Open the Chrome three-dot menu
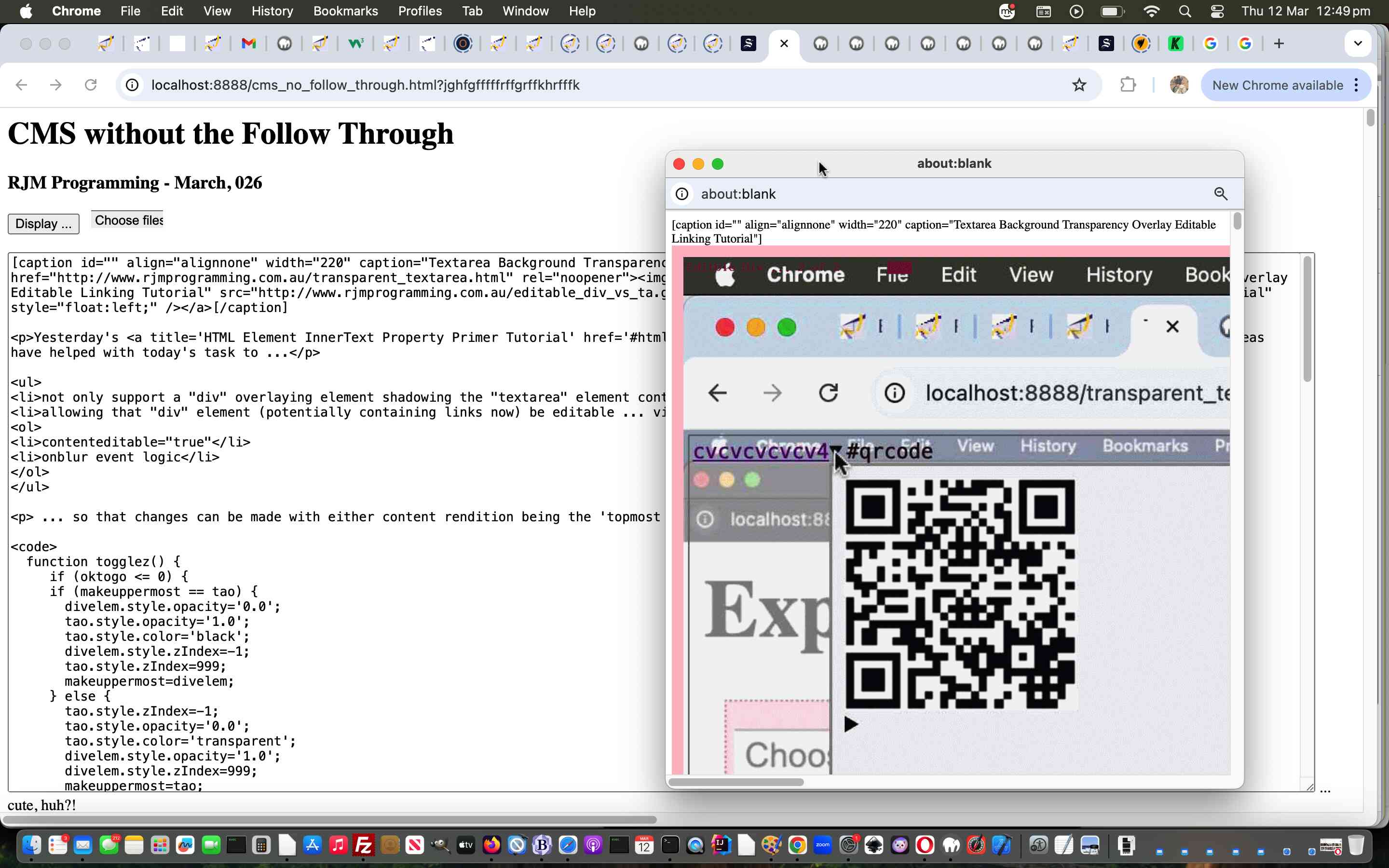 point(1356,85)
